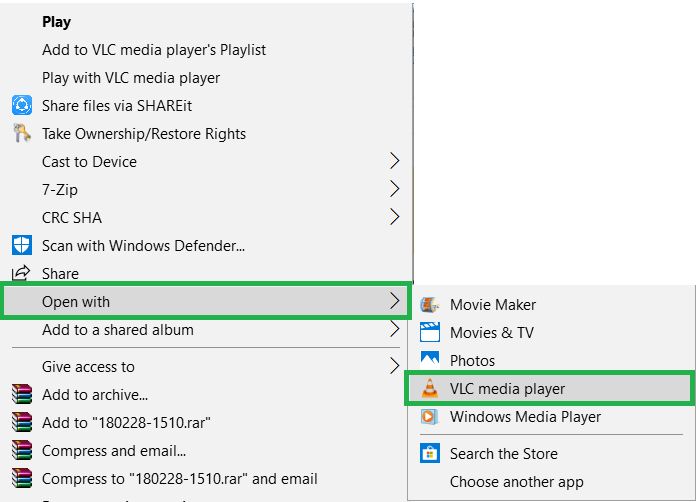Click the Windows Defender shield icon
The height and width of the screenshot is (502, 696).
pyautogui.click(x=22, y=245)
